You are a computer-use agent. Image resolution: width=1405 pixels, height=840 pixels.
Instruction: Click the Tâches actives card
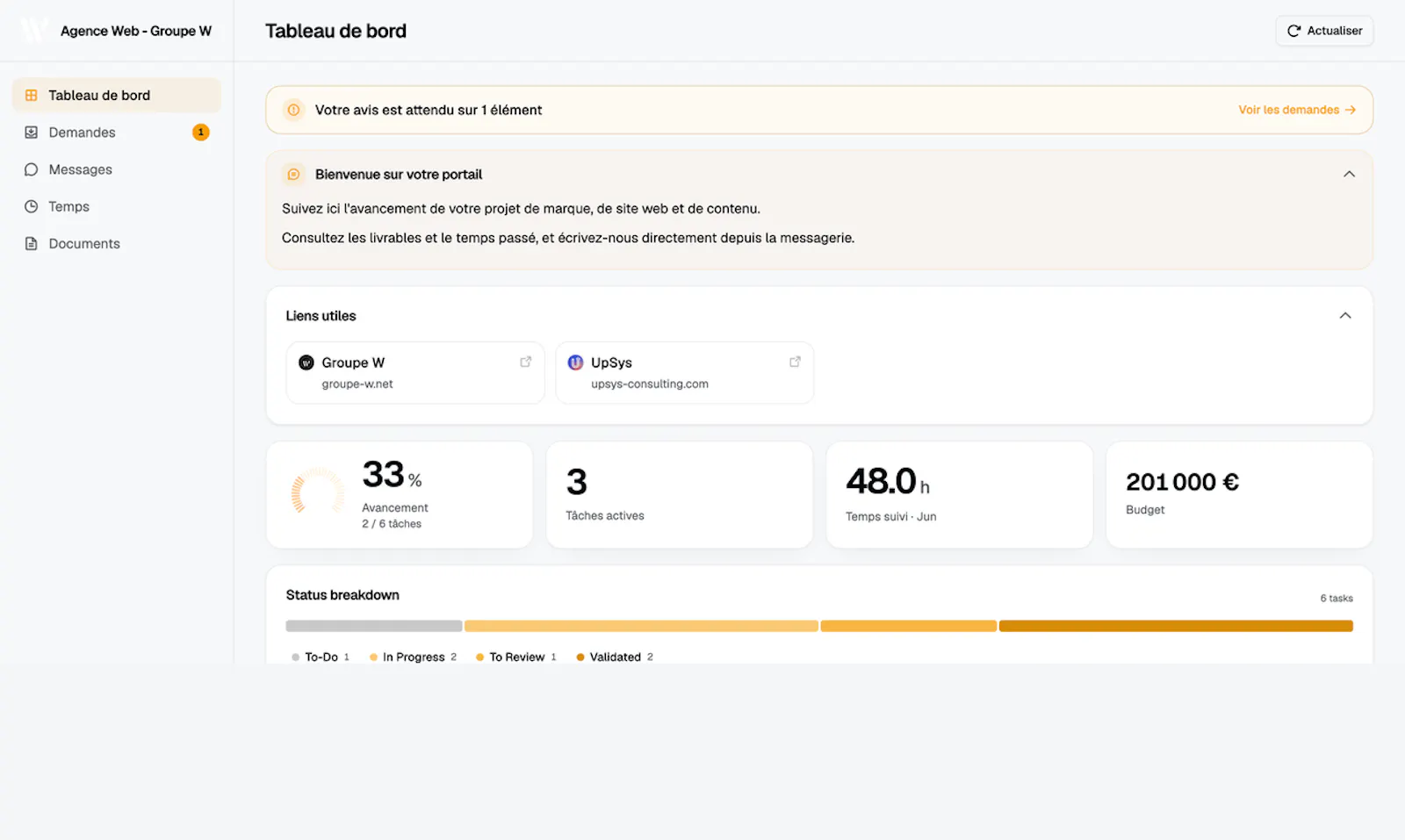(680, 495)
